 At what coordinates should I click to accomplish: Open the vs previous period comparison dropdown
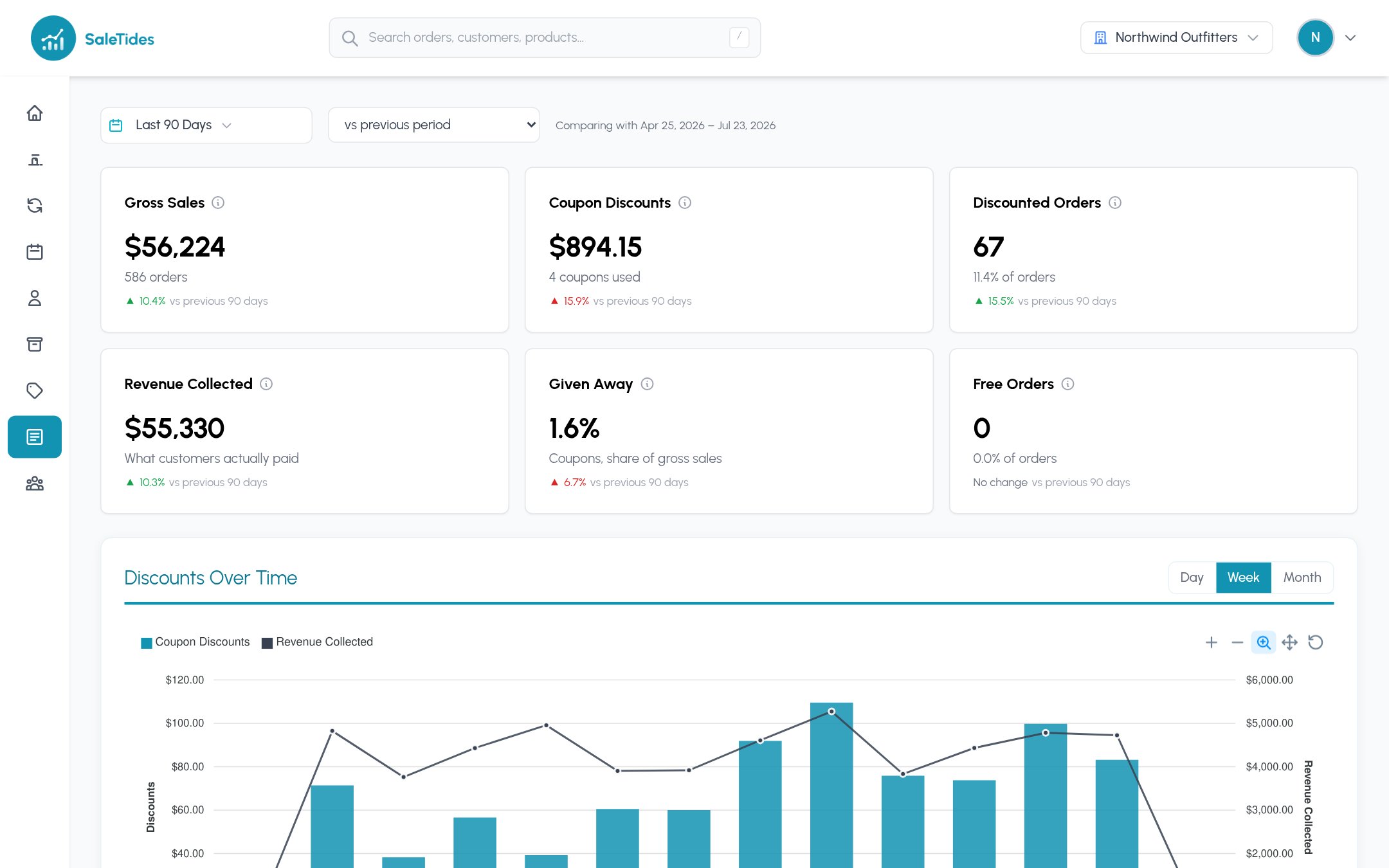(434, 125)
